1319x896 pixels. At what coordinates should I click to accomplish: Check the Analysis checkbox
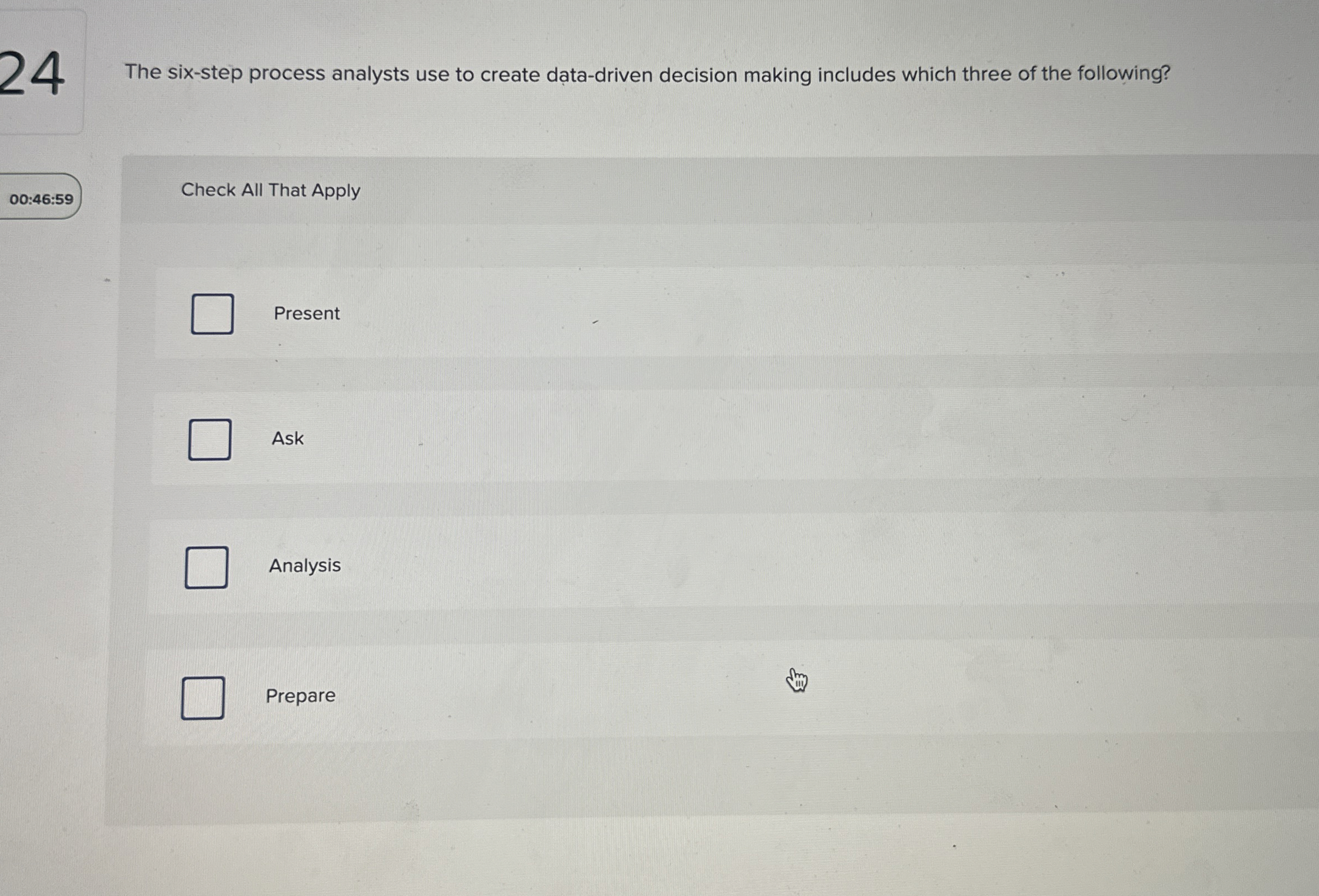click(206, 567)
